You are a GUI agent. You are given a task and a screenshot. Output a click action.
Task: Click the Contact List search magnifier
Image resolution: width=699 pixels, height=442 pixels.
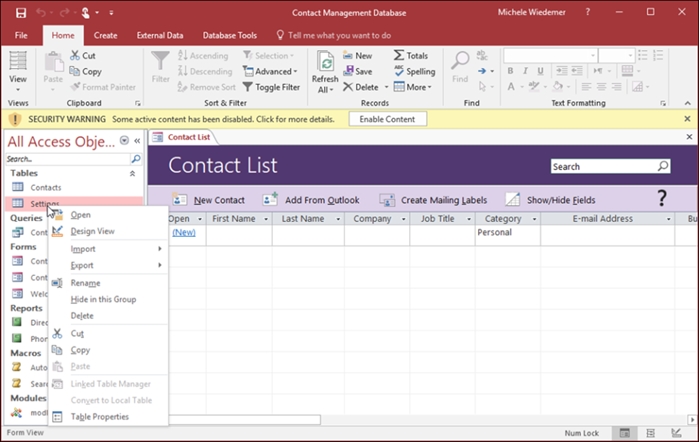point(663,166)
